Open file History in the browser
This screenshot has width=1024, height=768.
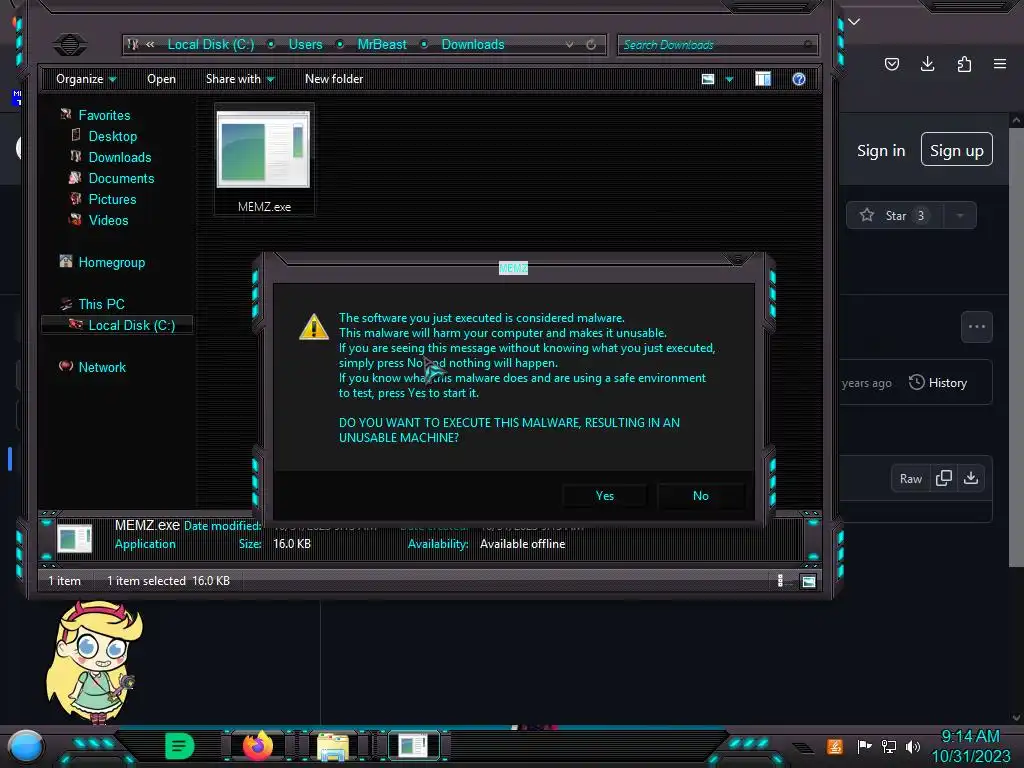point(938,383)
